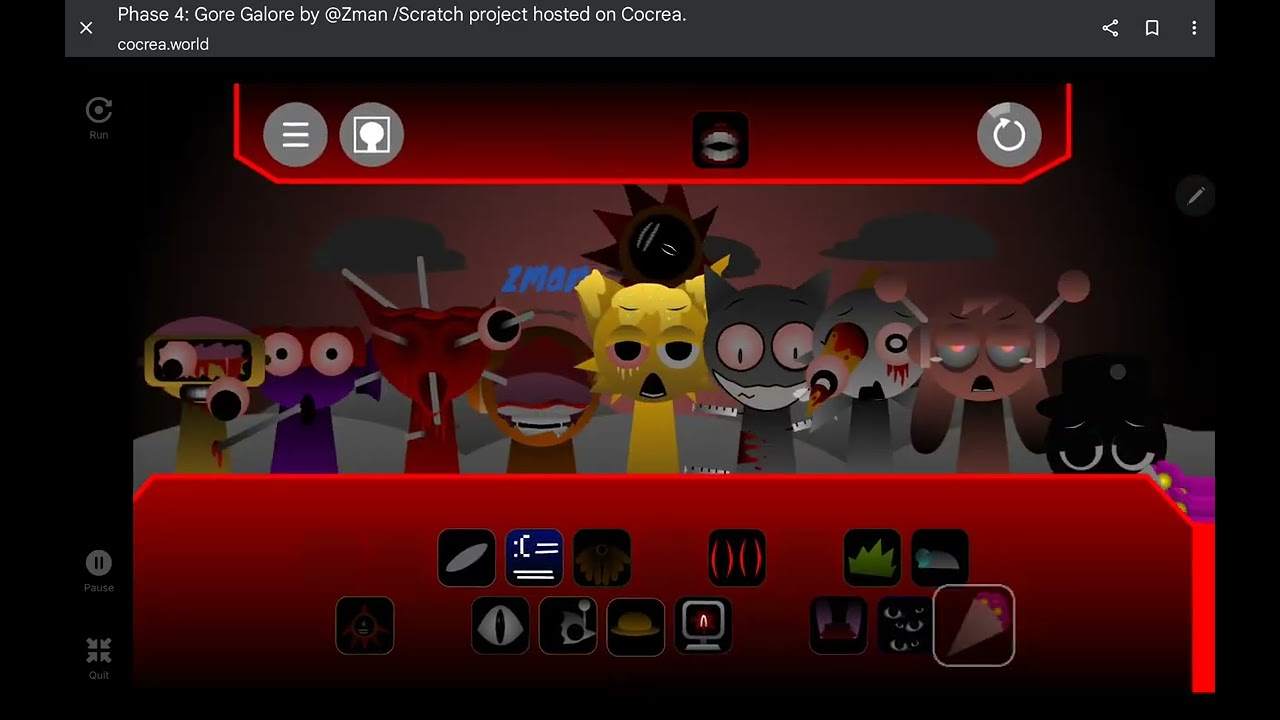Select the highlighted flower bouquet cone icon
The height and width of the screenshot is (720, 1280).
(x=974, y=626)
